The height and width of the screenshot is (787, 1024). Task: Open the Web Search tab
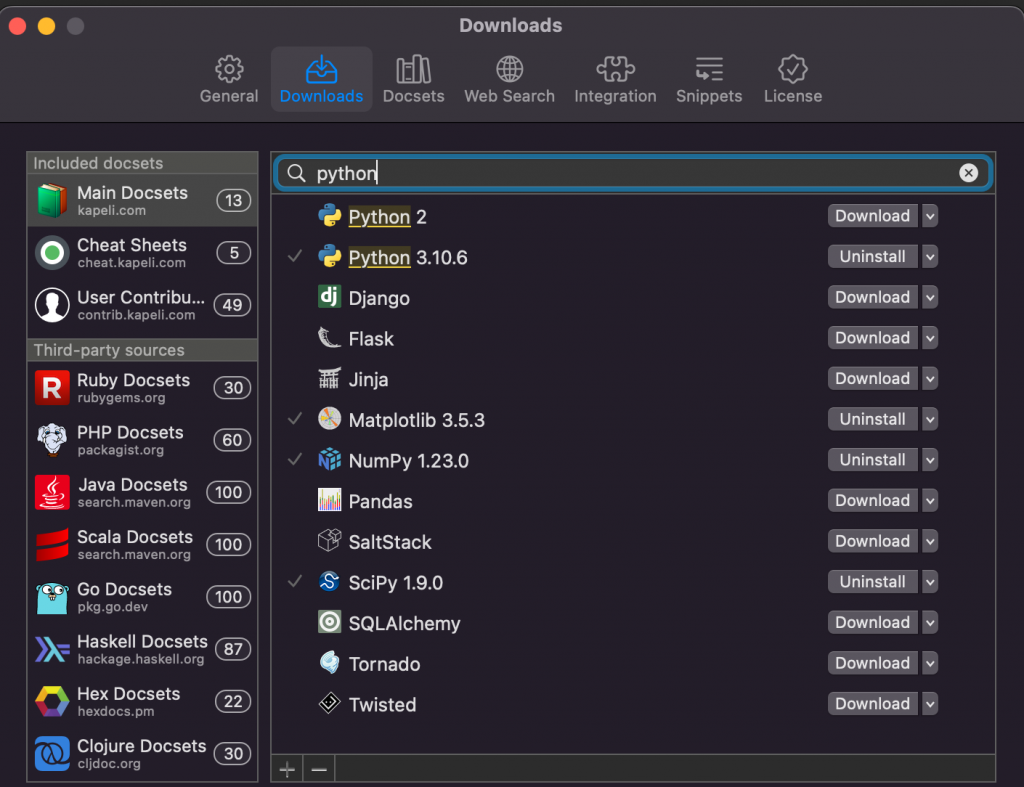click(509, 80)
